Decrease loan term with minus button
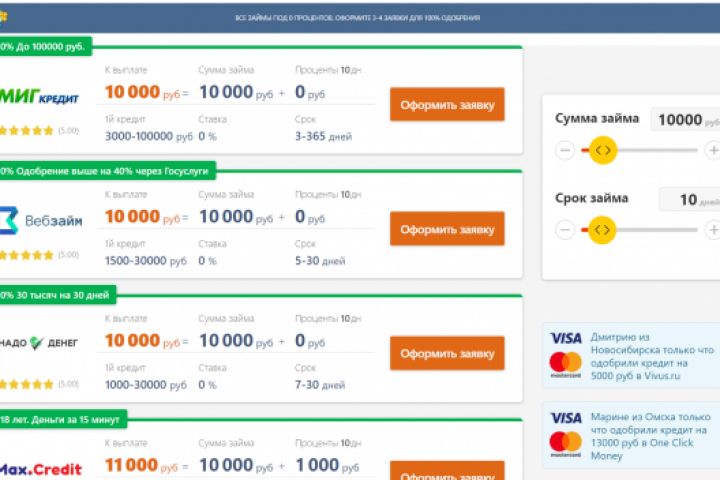This screenshot has width=720, height=480. tap(565, 229)
